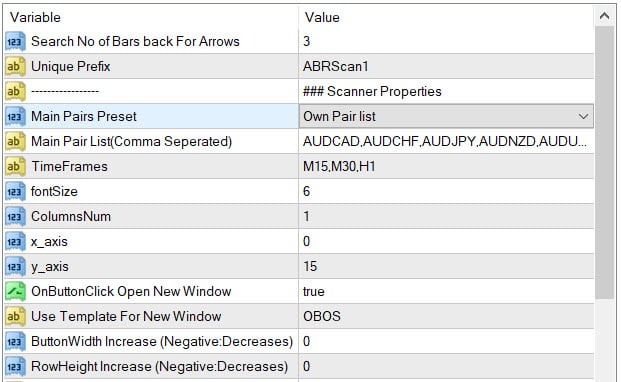Click integer icon beside Search No of Bars
The image size is (621, 382).
point(15,42)
